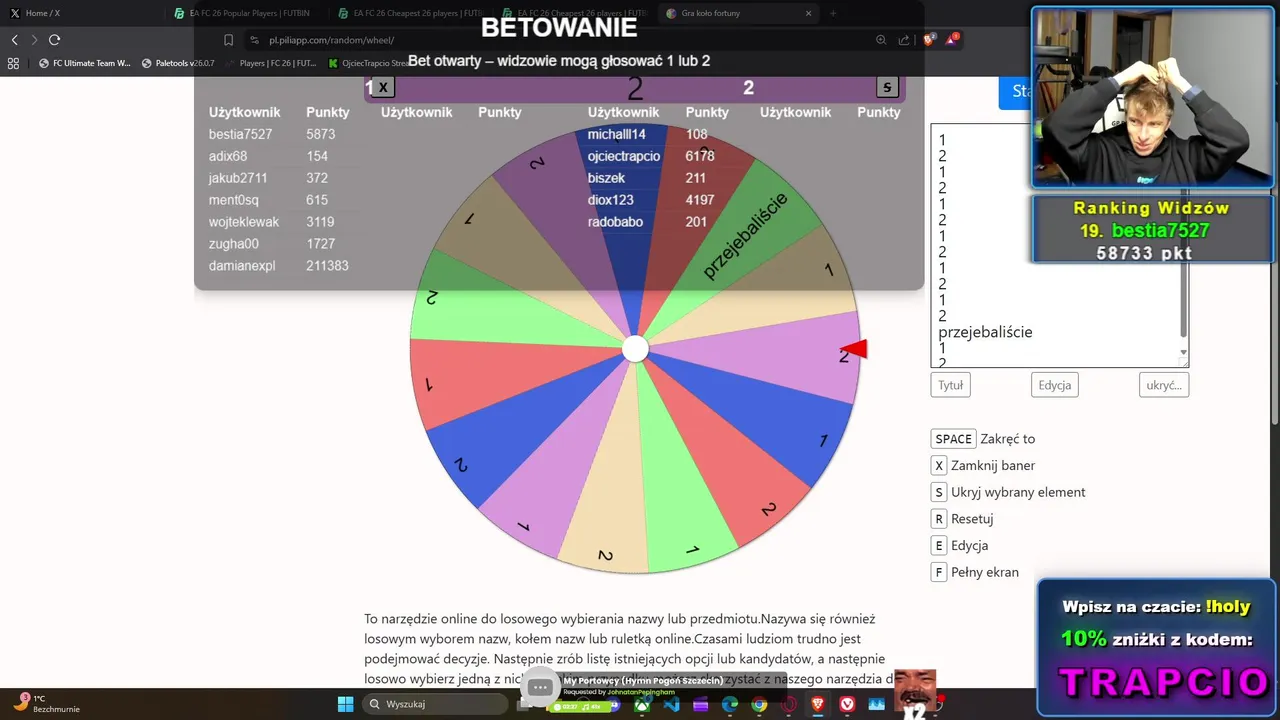The image size is (1280, 720).
Task: Click the zoom magnifier icon in the address bar
Action: [x=881, y=40]
